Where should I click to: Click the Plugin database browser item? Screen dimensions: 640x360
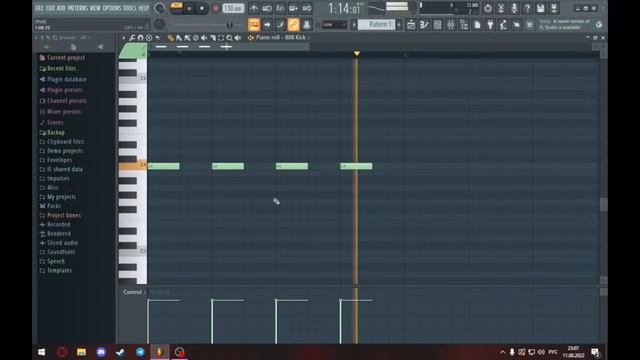[x=67, y=79]
